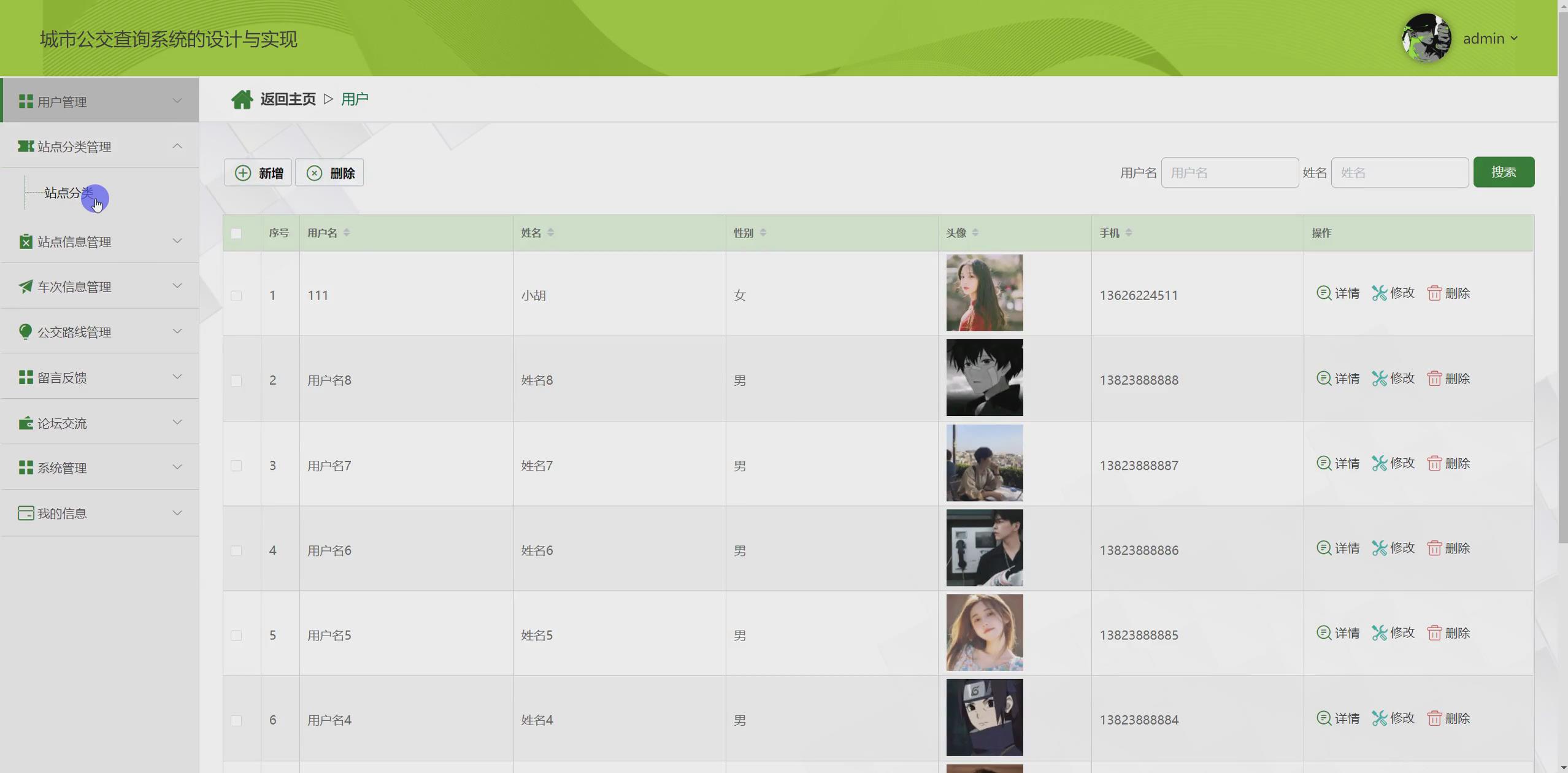Click the trash delete icon for 用户名7

pyautogui.click(x=1434, y=463)
